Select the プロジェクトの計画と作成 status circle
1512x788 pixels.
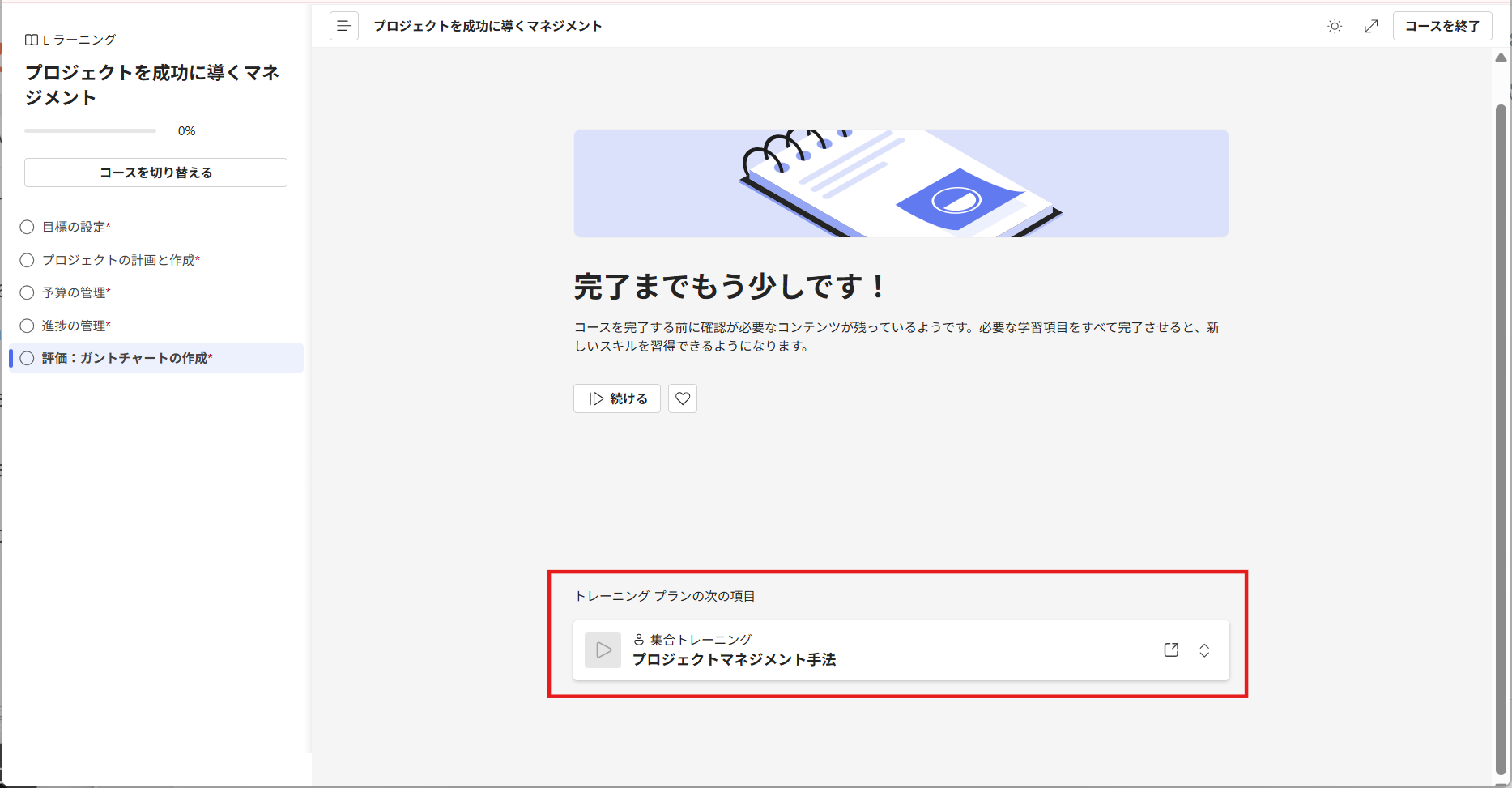[x=27, y=260]
